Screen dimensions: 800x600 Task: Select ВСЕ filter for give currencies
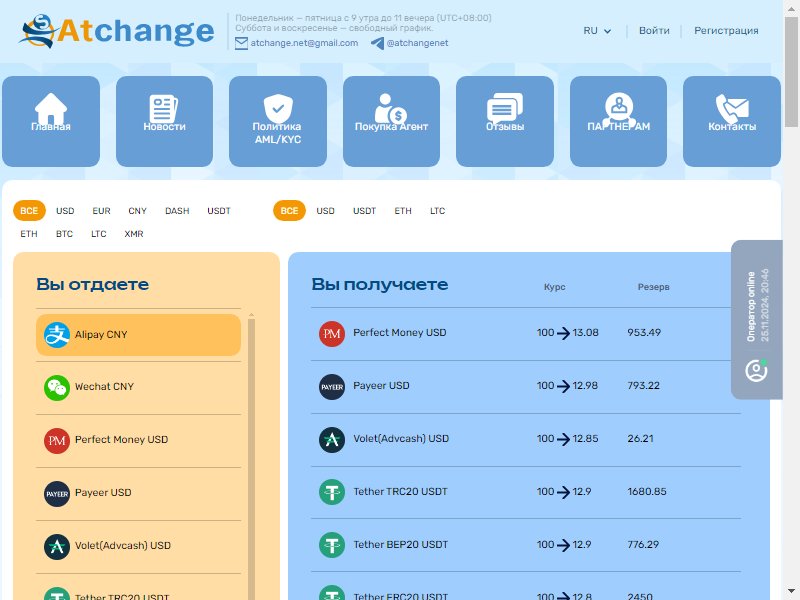[x=29, y=211]
